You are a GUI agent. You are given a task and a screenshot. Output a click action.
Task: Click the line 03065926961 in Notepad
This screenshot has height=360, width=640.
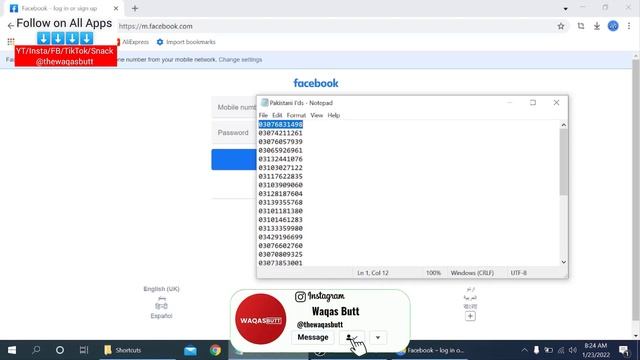click(x=280, y=150)
